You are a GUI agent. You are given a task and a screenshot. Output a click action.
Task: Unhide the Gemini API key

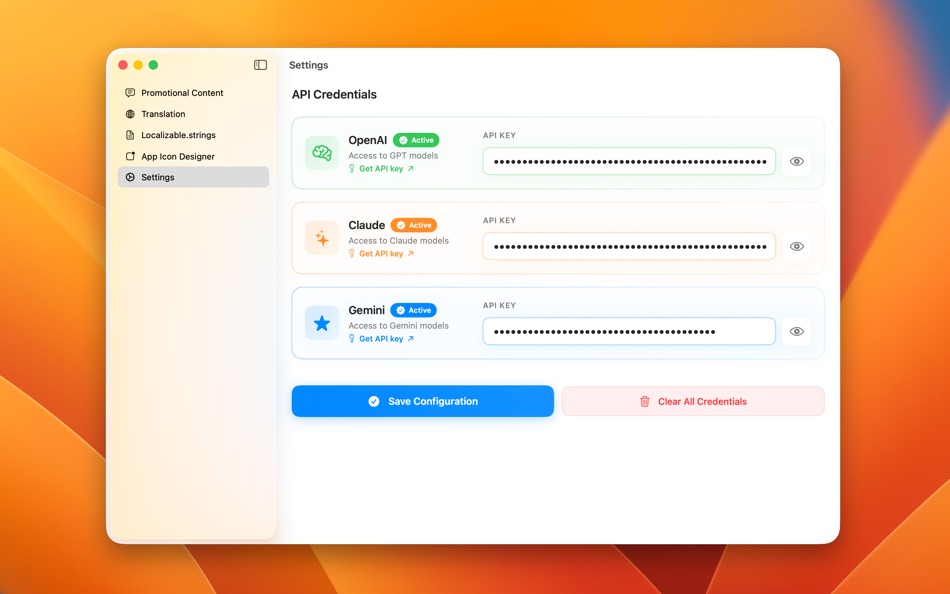tap(797, 331)
